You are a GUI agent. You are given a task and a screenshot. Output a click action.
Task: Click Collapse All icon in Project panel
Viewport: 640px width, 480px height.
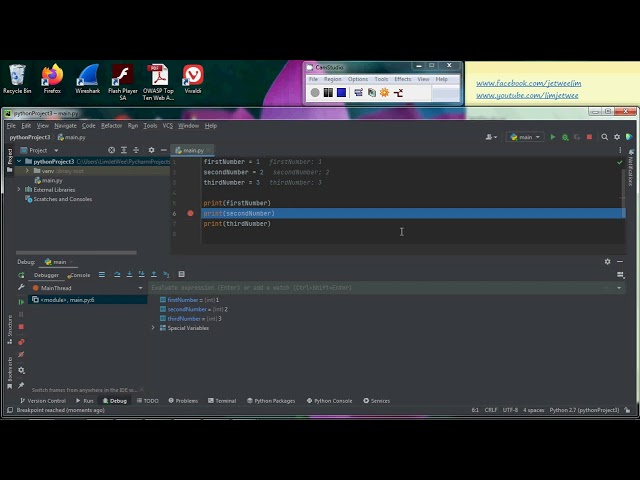(136, 150)
